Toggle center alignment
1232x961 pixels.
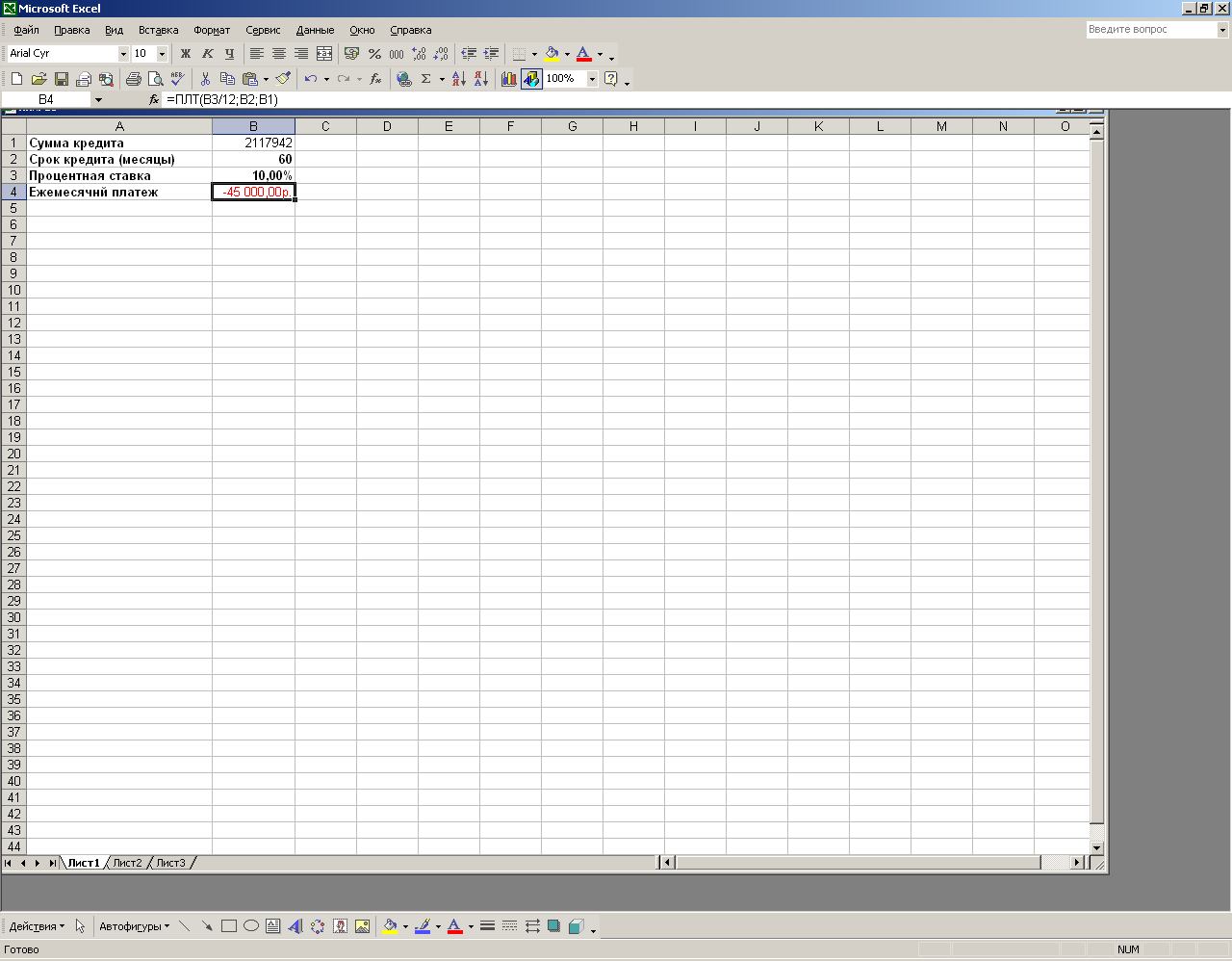pos(279,54)
